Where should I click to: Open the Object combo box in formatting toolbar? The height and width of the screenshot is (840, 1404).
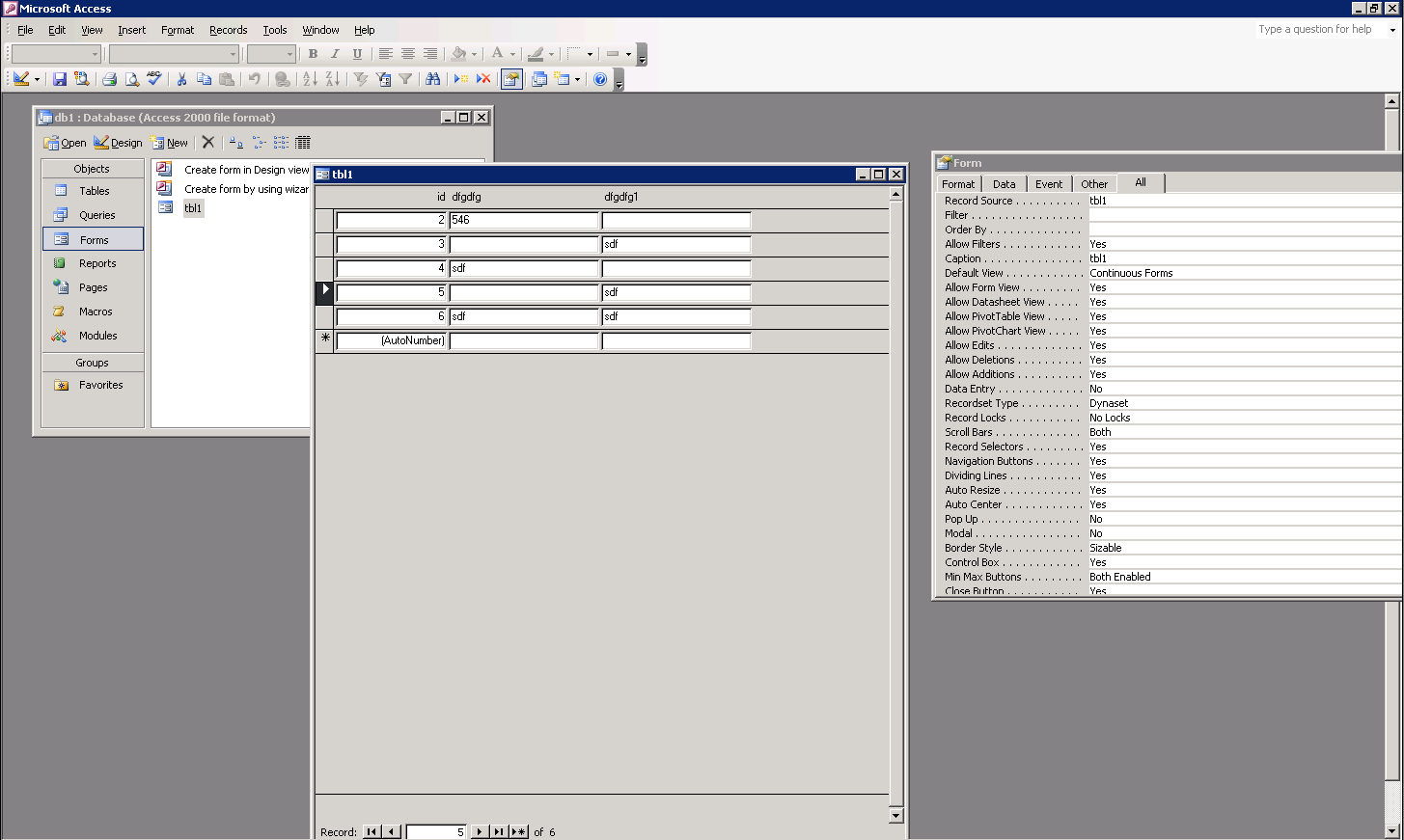click(x=56, y=54)
